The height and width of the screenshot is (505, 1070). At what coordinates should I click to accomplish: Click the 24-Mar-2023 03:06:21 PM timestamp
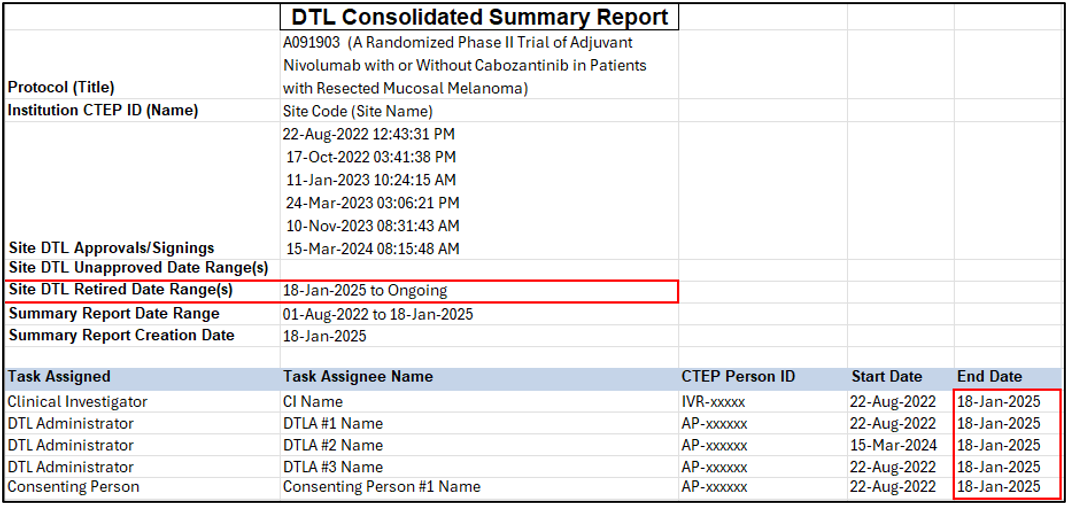click(373, 203)
